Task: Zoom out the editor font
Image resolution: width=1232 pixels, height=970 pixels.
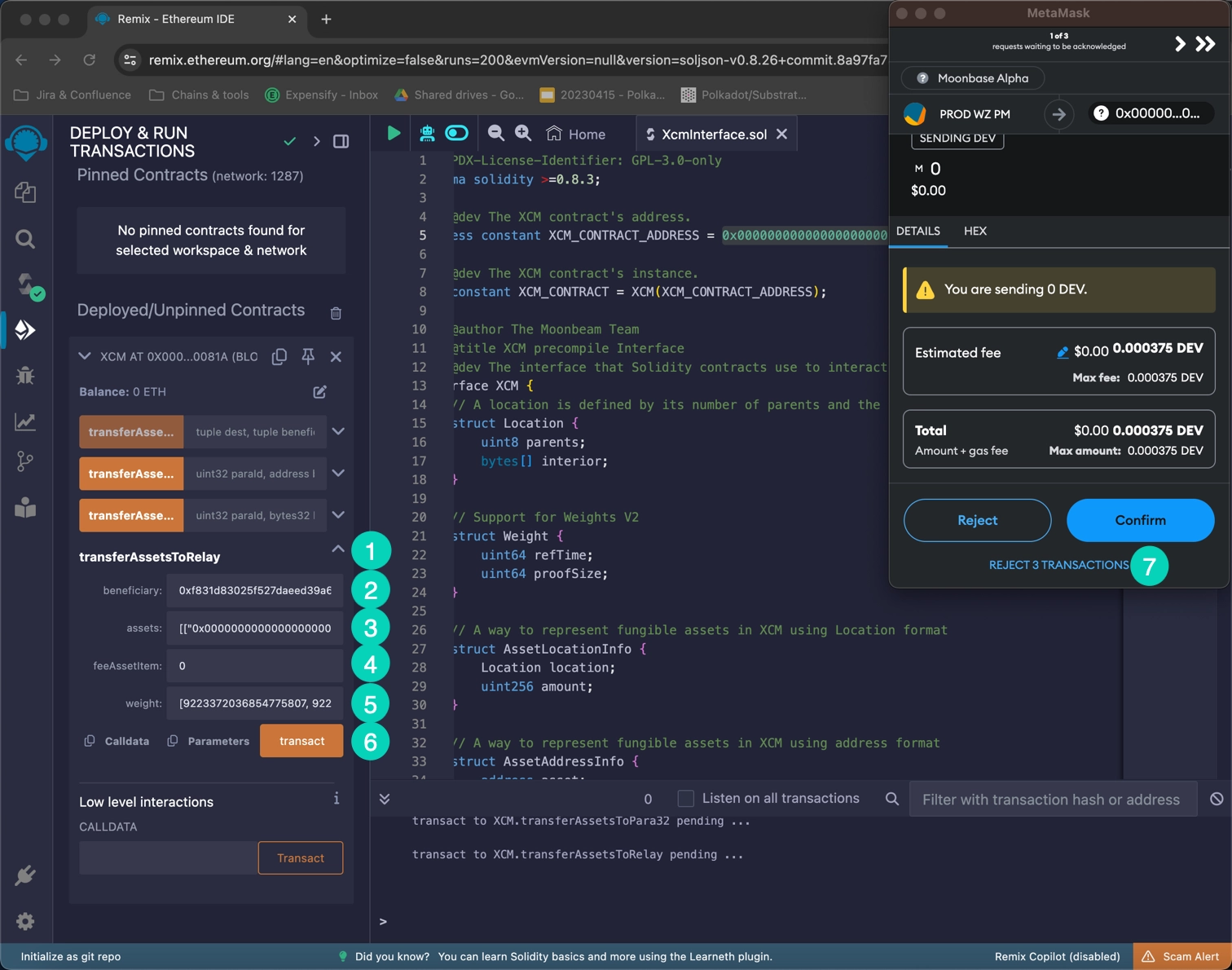Action: tap(495, 133)
